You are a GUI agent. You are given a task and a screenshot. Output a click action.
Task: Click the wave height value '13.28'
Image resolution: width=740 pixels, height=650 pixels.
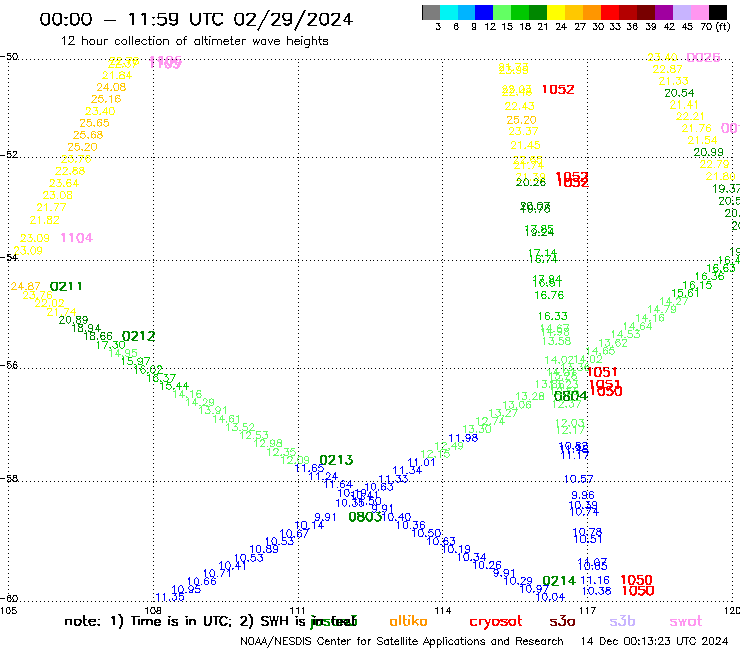click(530, 396)
